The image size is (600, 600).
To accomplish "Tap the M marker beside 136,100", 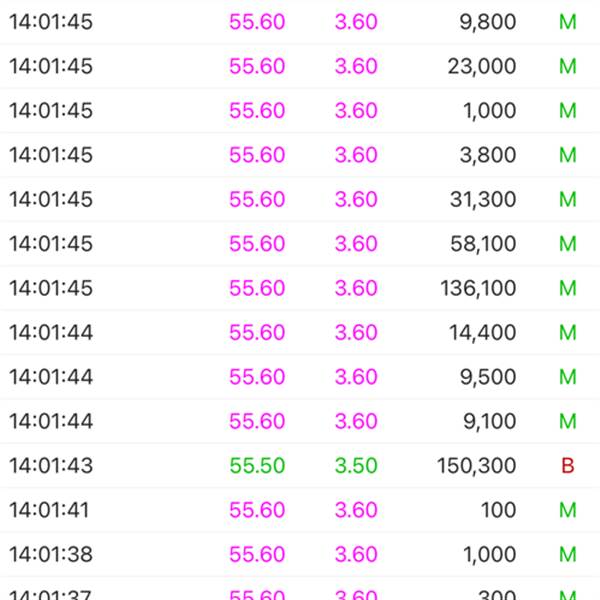I will pos(568,288).
